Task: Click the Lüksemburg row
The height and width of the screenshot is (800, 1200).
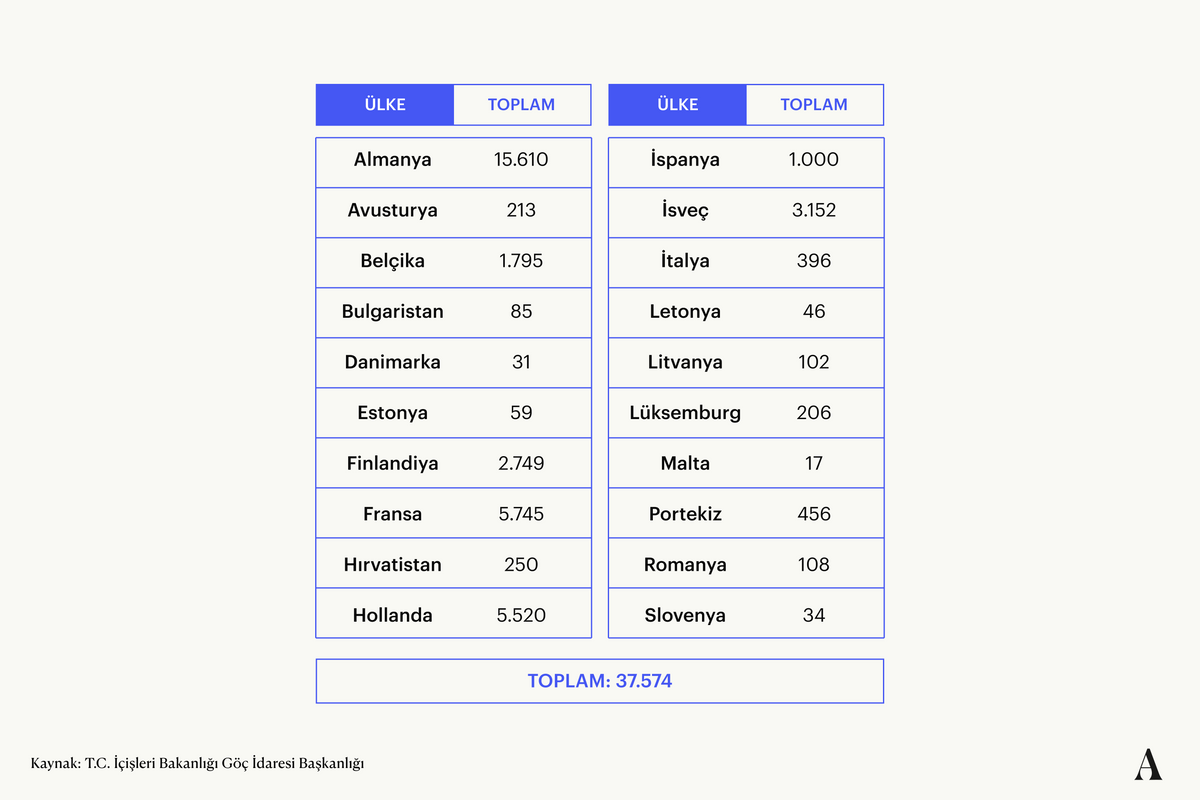Action: (746, 412)
